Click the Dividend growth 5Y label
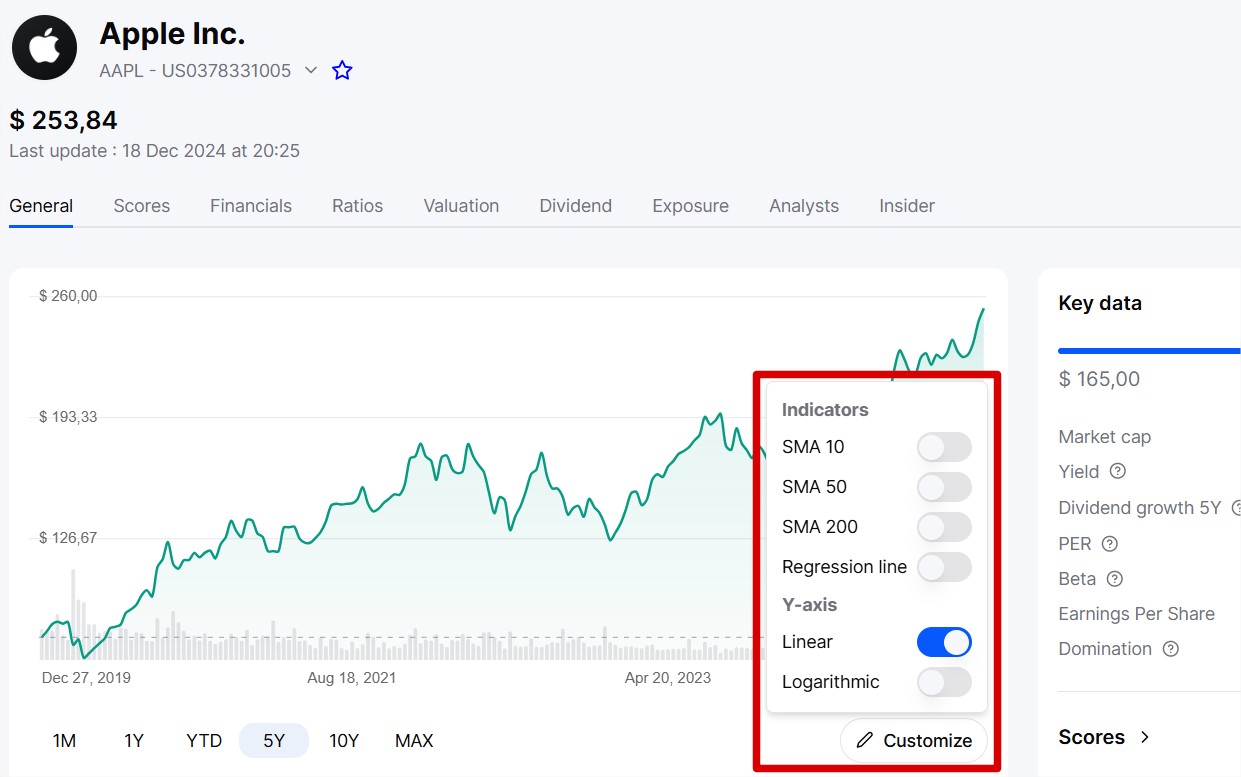This screenshot has width=1241, height=777. pyautogui.click(x=1140, y=508)
